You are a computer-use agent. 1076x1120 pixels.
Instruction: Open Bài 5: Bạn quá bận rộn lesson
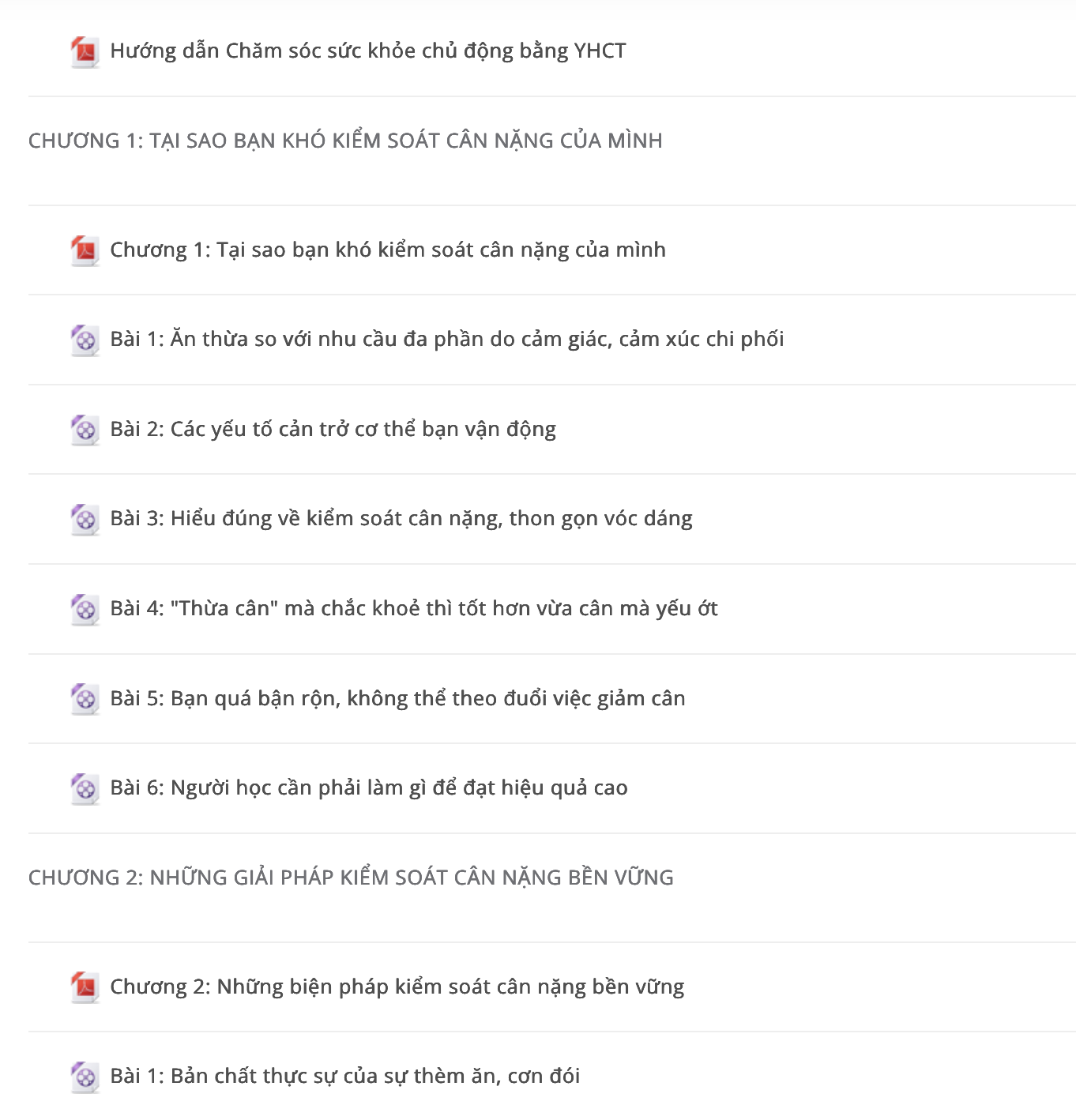point(397,699)
